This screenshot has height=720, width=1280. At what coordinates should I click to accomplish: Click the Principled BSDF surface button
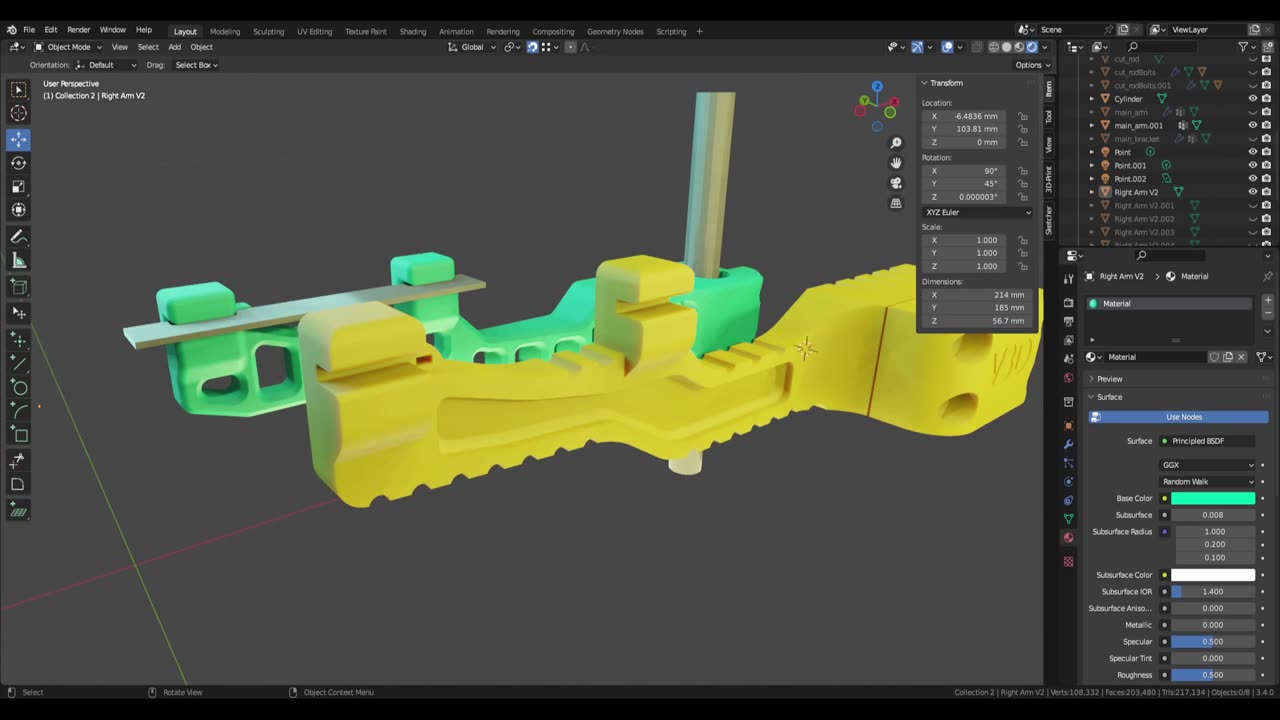1208,441
